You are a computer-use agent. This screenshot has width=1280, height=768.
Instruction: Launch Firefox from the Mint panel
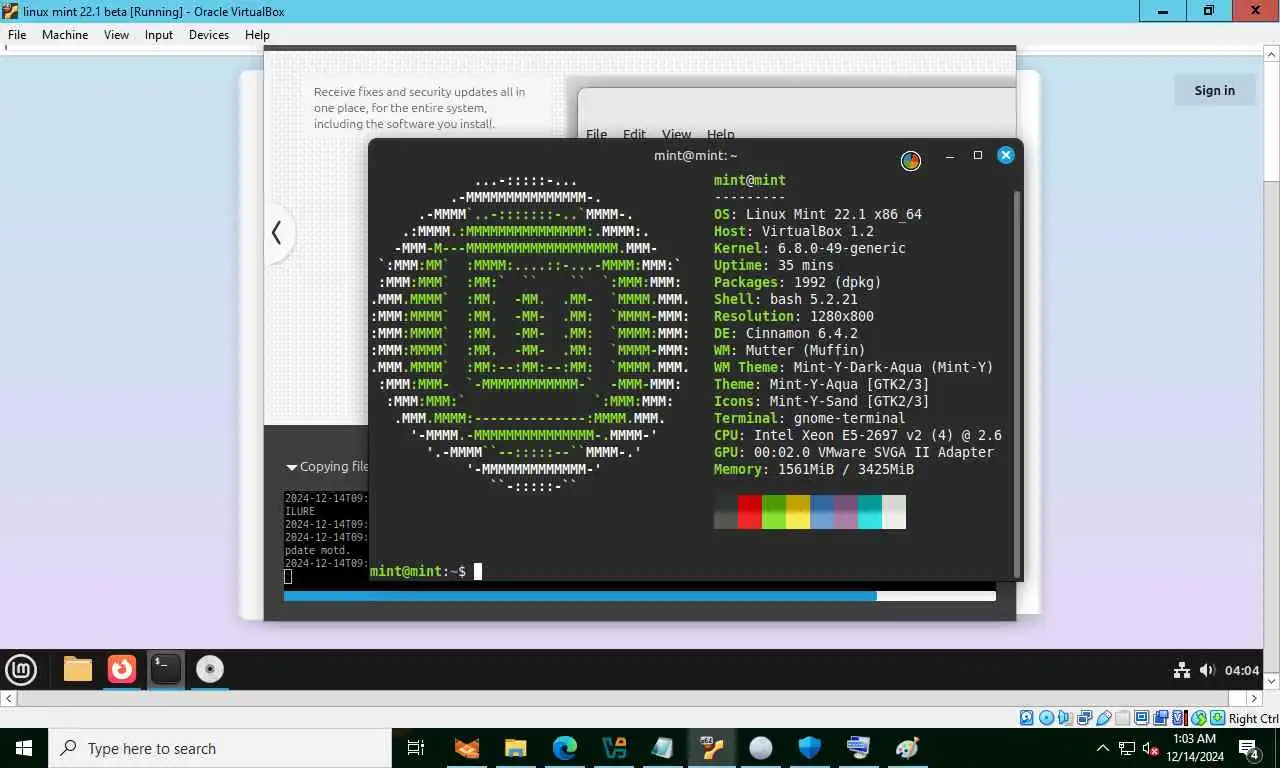tap(122, 669)
